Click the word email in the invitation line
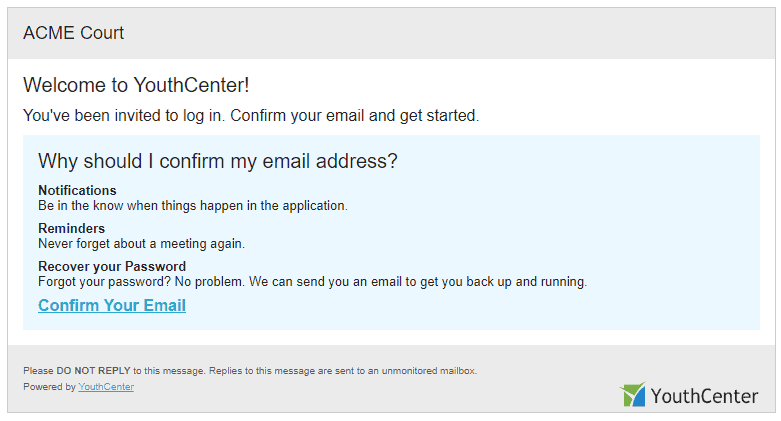This screenshot has height=421, width=781. [x=345, y=116]
